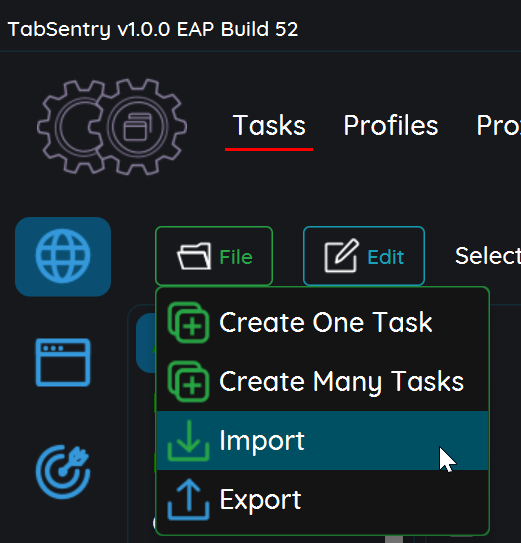The width and height of the screenshot is (521, 543).
Task: Switch to the Tasks tab
Action: pos(269,125)
